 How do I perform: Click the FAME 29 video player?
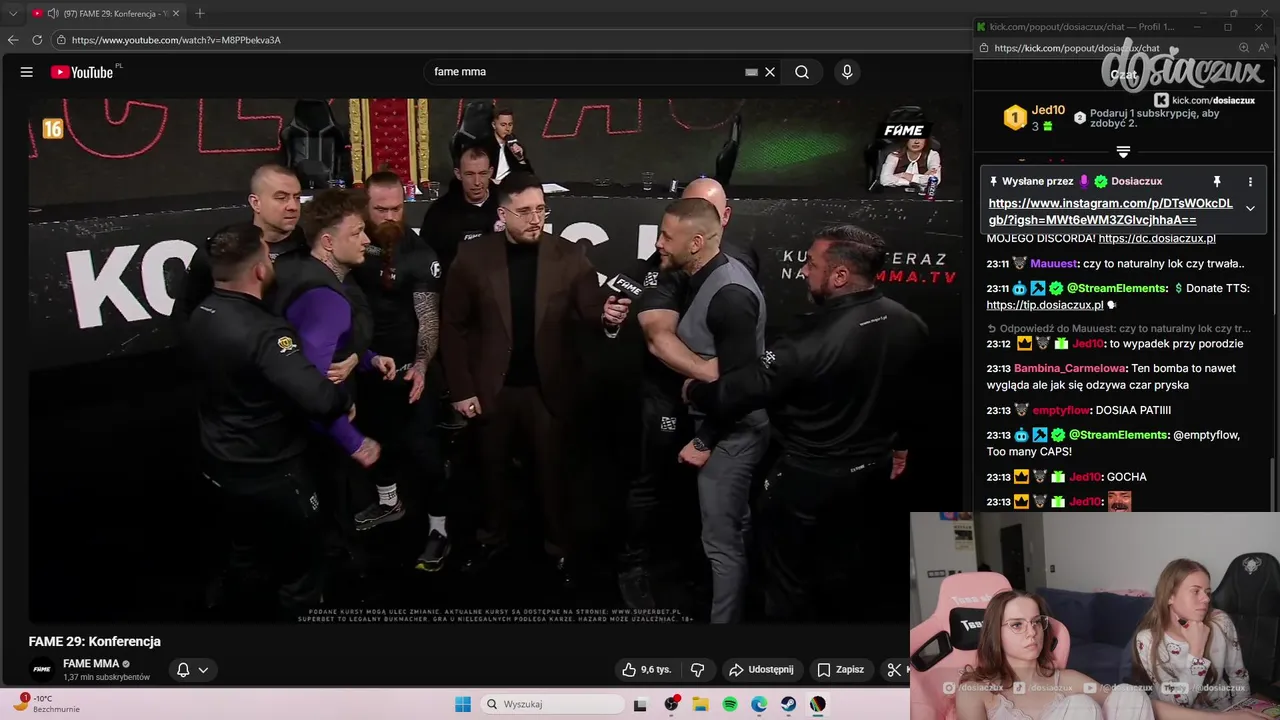pyautogui.click(x=496, y=360)
